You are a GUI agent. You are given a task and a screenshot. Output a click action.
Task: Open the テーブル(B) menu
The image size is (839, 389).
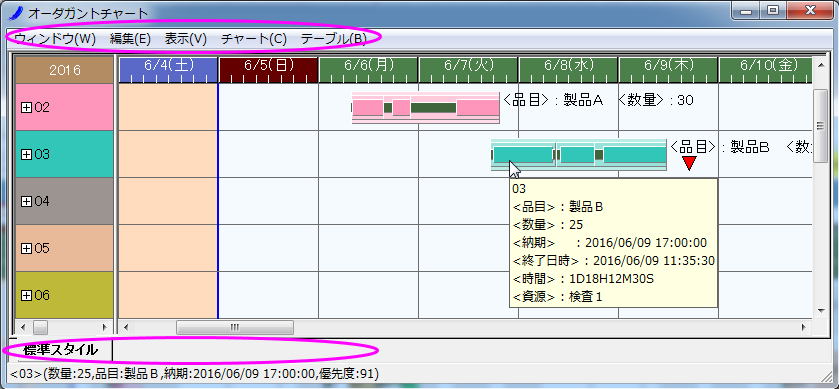coord(333,39)
